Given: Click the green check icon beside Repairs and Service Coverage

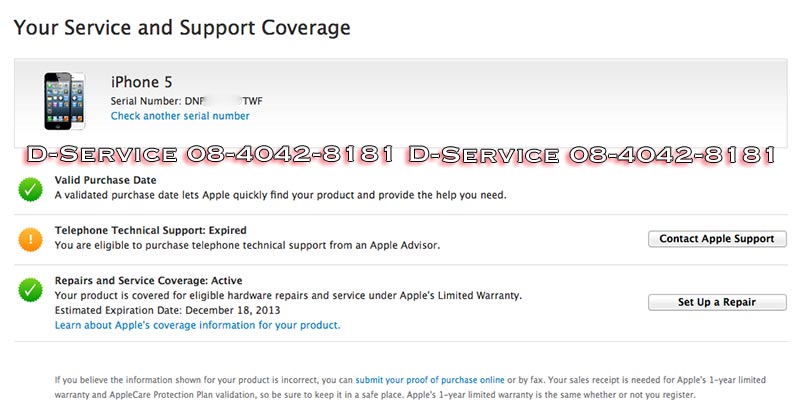Looking at the screenshot, I should click(31, 290).
